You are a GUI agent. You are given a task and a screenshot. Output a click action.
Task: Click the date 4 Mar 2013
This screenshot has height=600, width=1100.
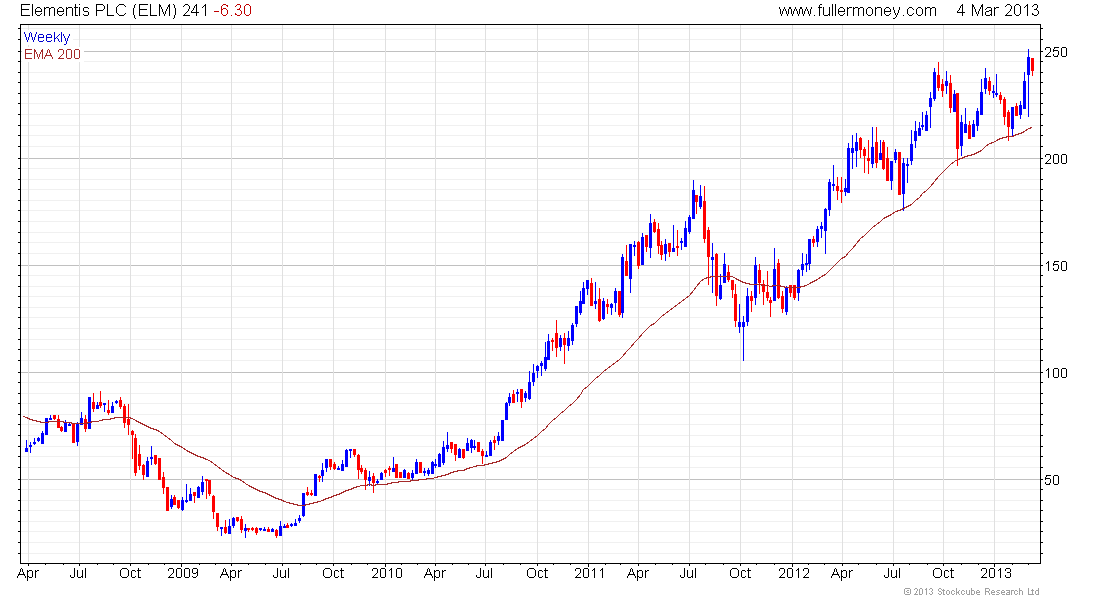pyautogui.click(x=998, y=11)
